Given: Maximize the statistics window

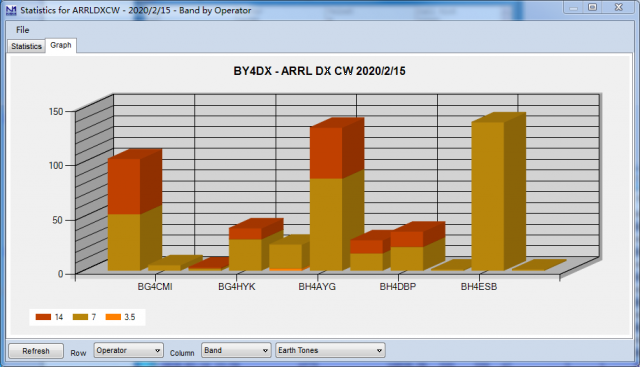Looking at the screenshot, I should pos(592,7).
